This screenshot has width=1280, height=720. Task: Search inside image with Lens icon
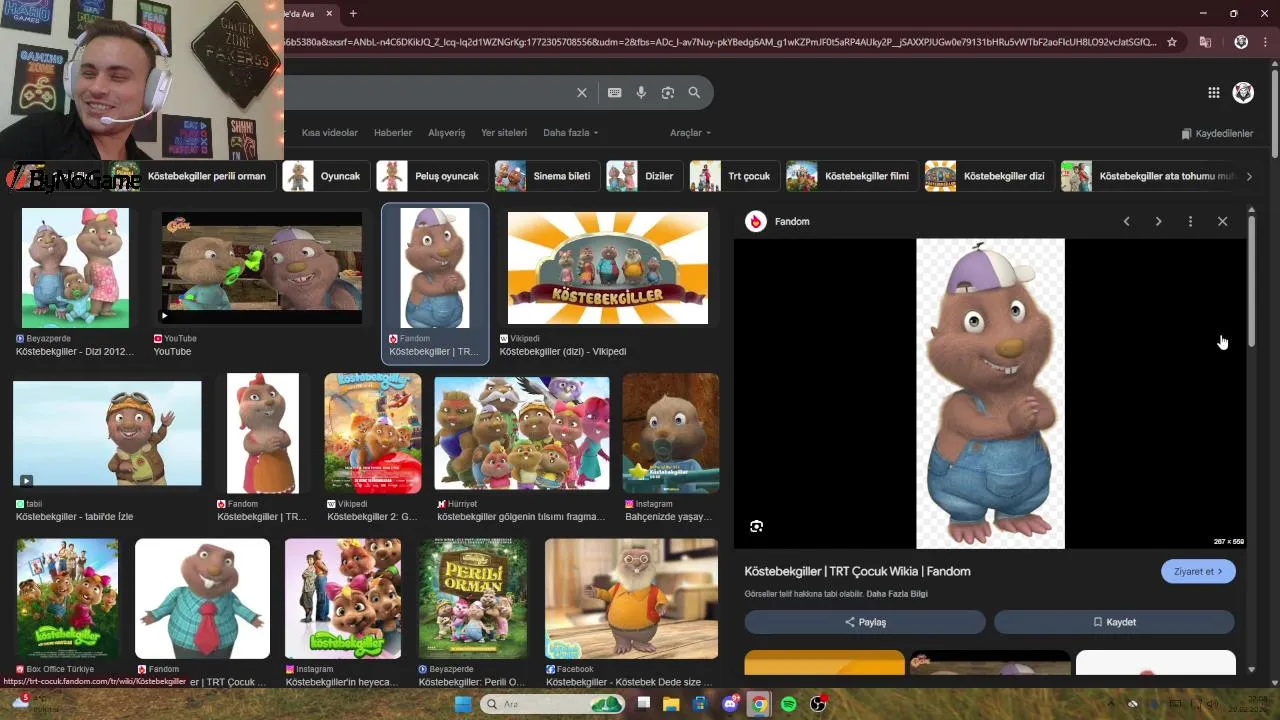756,526
